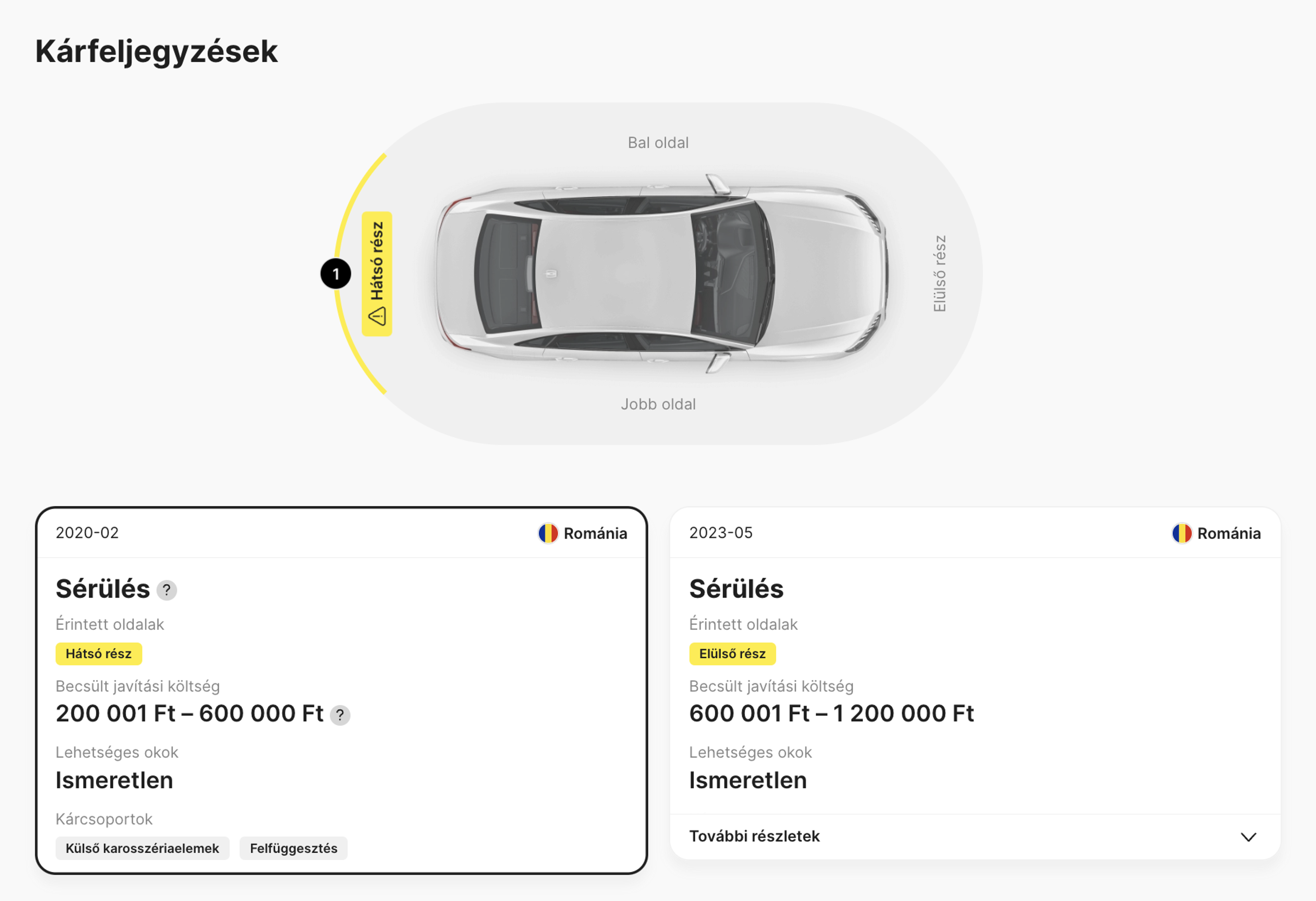This screenshot has height=901, width=1316.
Task: Select the Elülső rész zone on diagram
Action: [939, 274]
